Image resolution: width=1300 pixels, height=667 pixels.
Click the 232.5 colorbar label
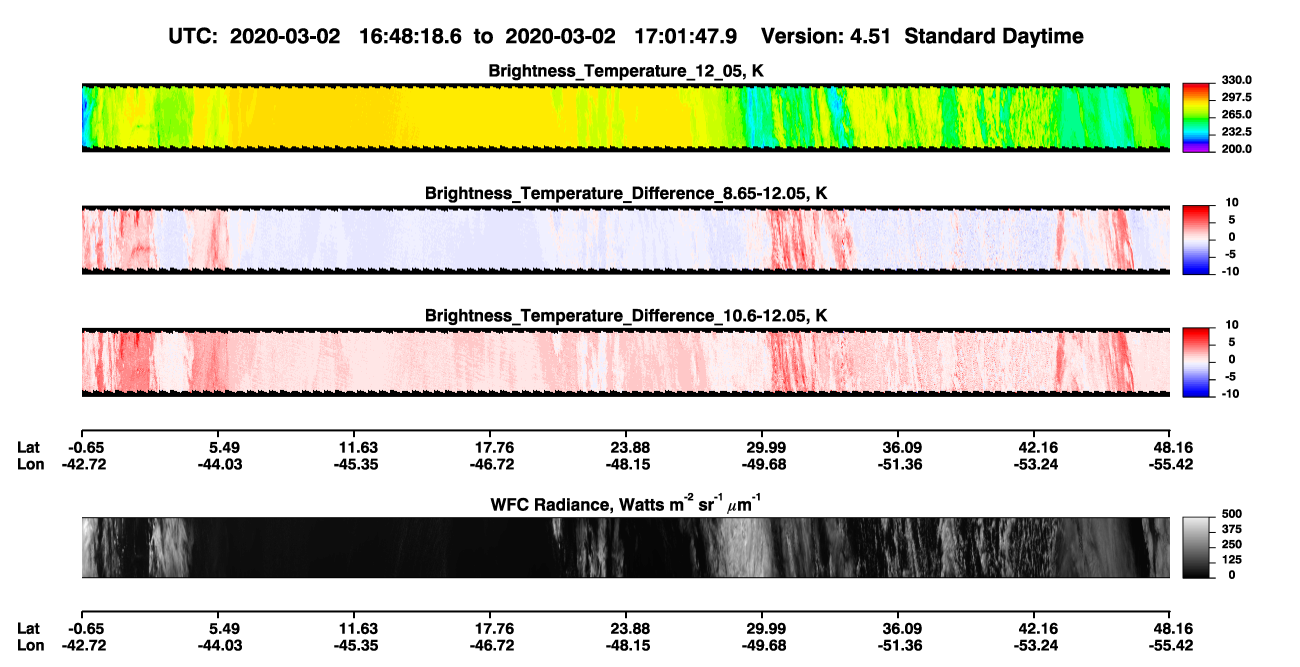[1237, 131]
